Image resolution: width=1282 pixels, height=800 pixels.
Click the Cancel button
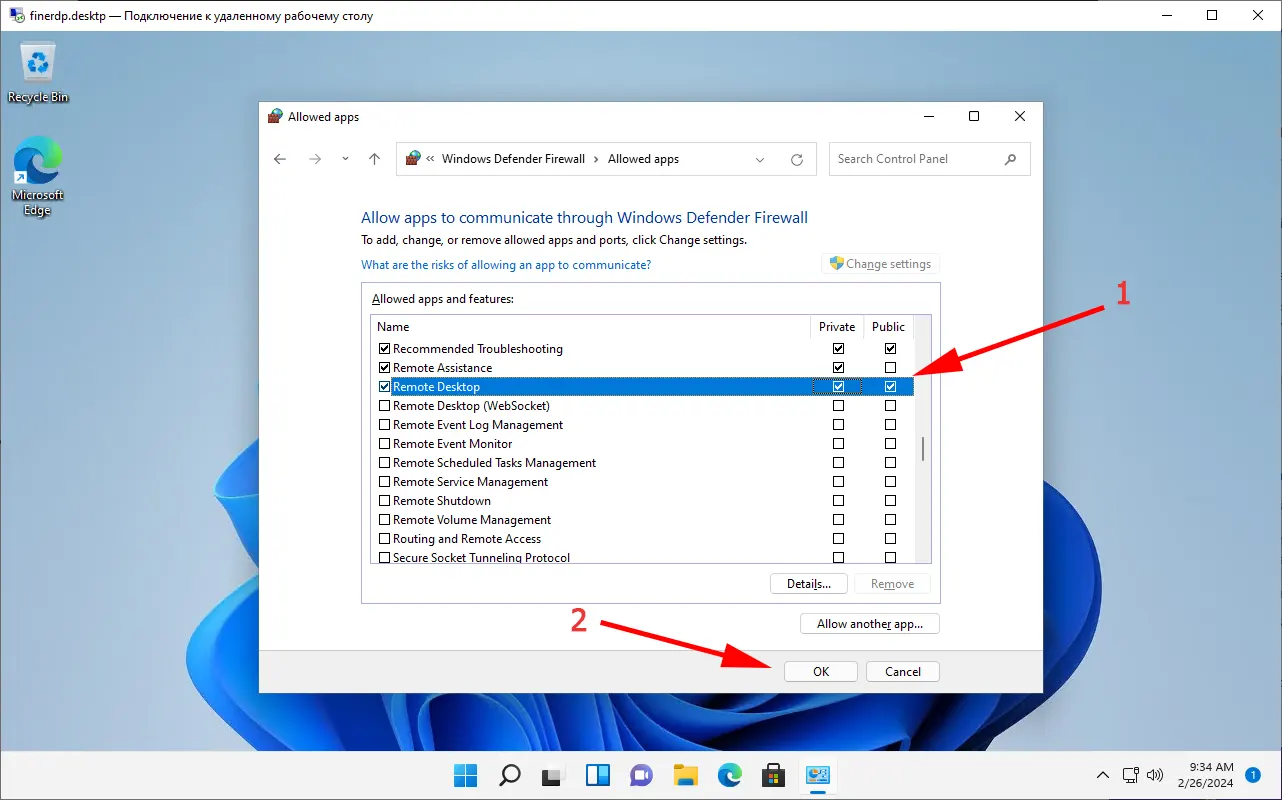point(903,672)
